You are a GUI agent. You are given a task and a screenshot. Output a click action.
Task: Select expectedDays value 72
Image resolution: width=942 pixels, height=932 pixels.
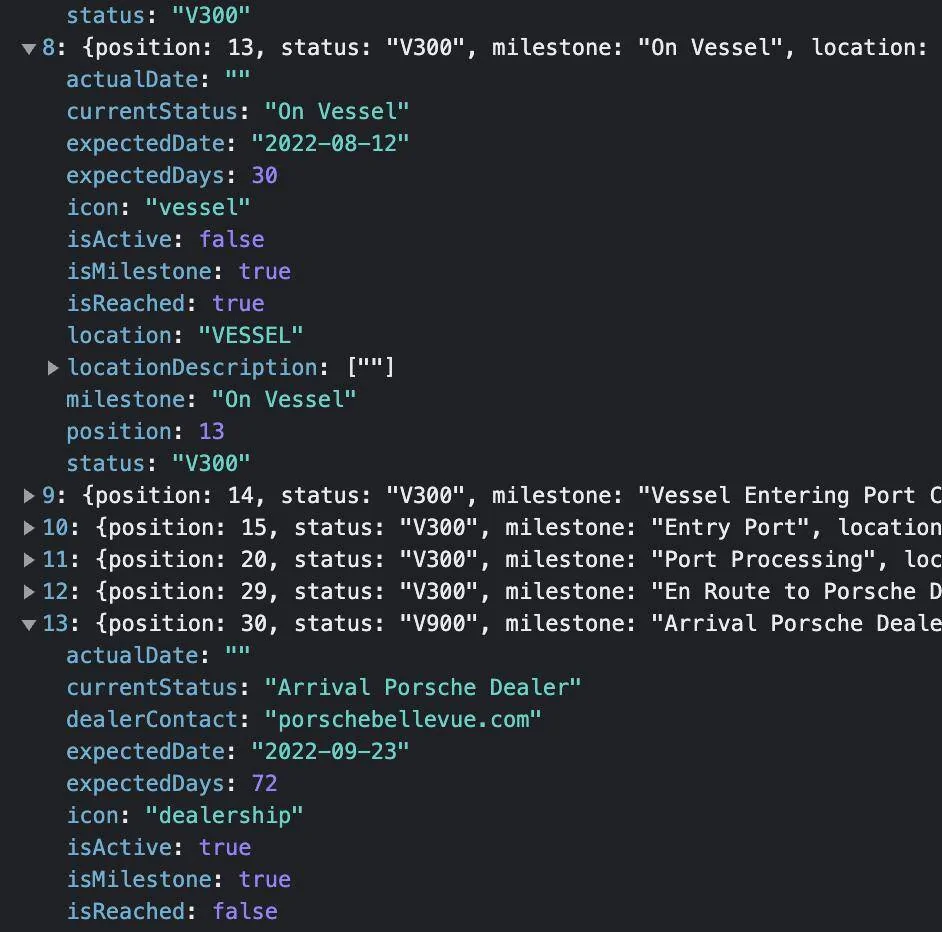[x=264, y=784]
